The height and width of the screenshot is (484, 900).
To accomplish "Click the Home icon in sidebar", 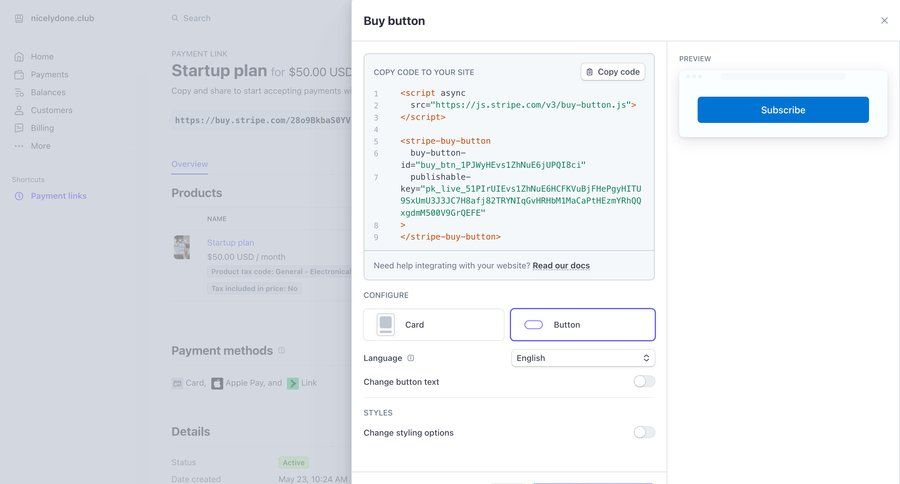I will (19, 56).
